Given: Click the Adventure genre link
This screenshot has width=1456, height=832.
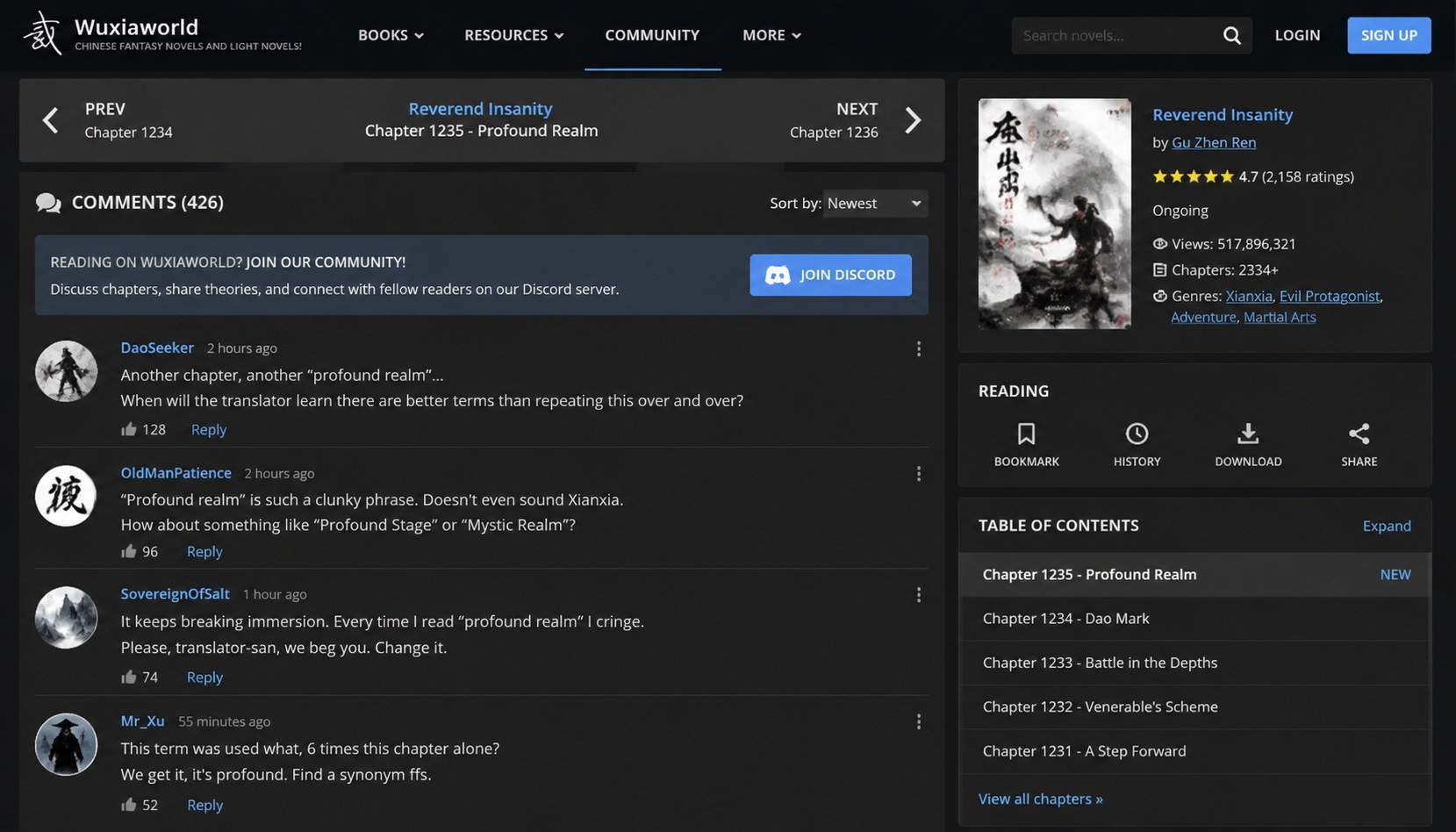Looking at the screenshot, I should point(1203,317).
